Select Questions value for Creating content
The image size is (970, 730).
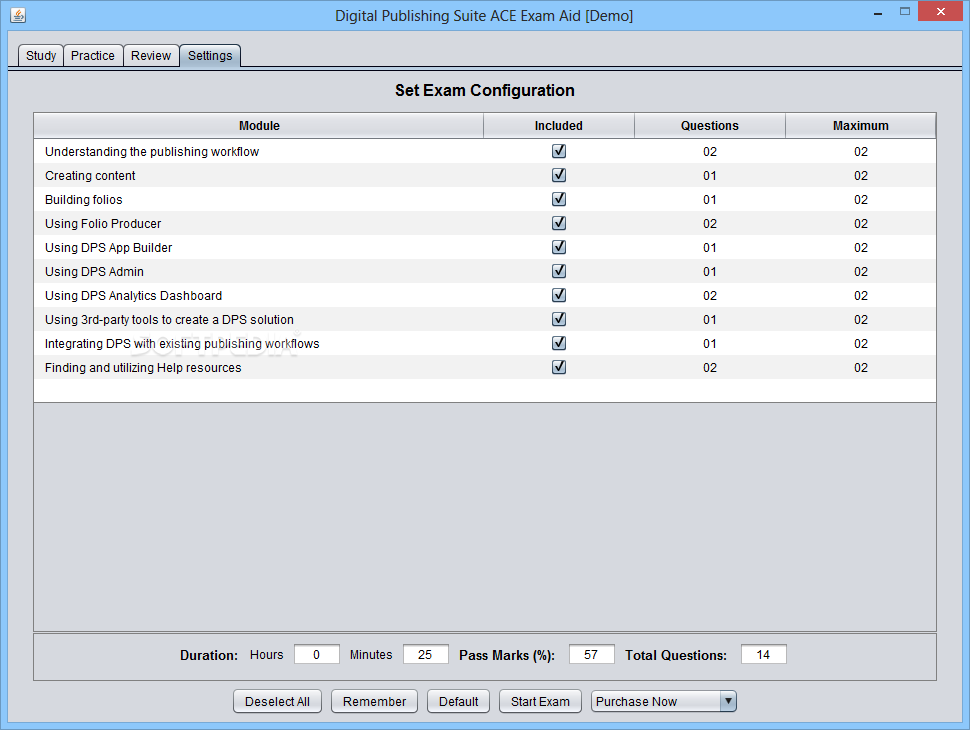pyautogui.click(x=710, y=176)
